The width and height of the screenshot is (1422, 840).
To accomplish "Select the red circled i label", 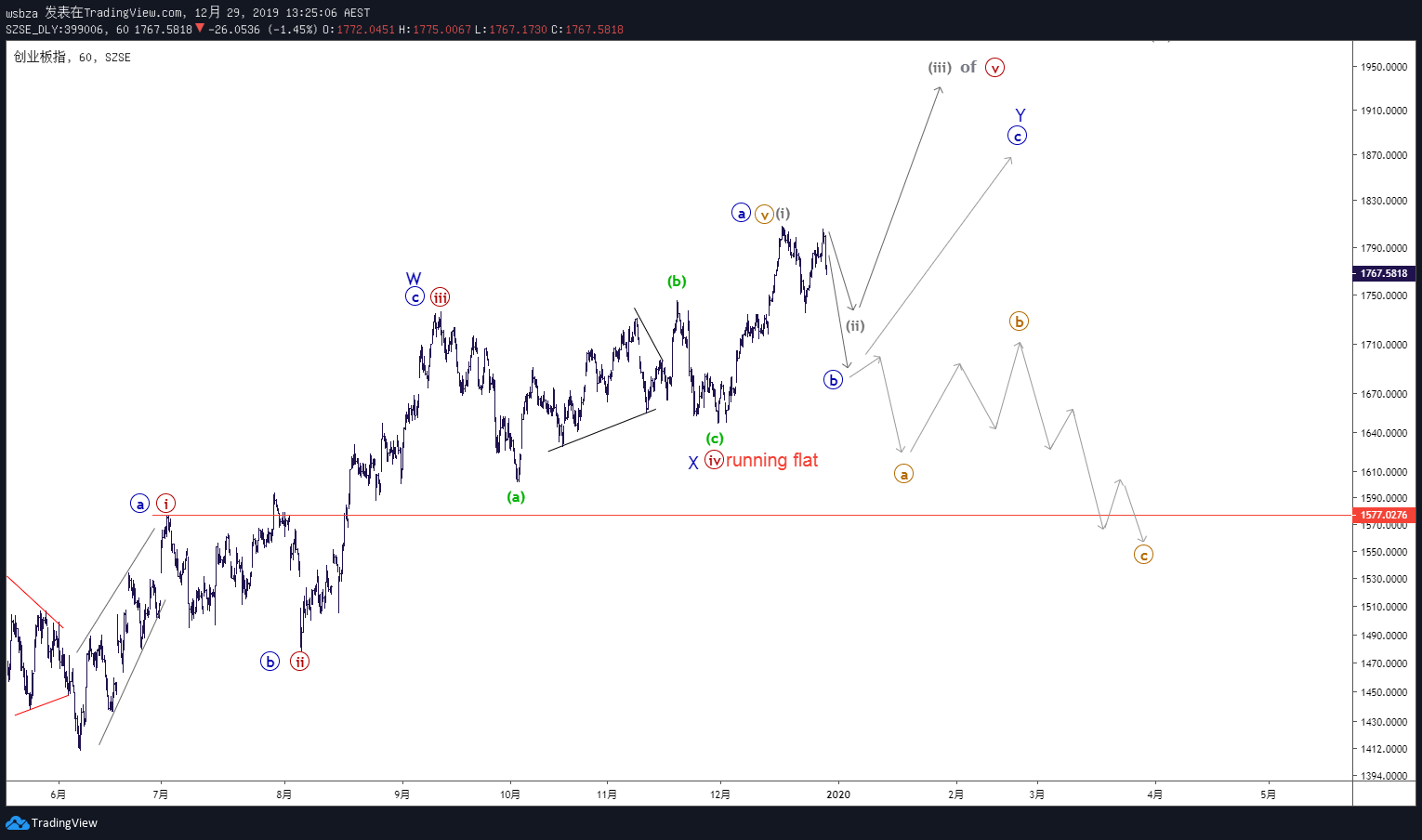I will click(165, 504).
